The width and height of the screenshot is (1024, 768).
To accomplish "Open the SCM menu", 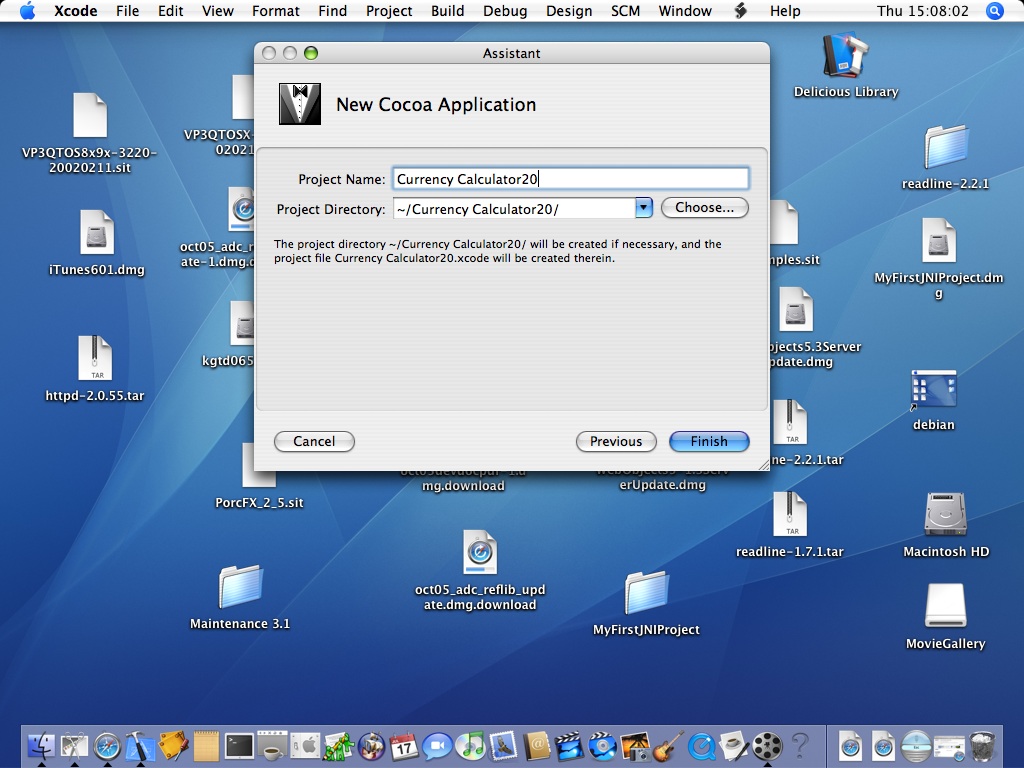I will [625, 11].
